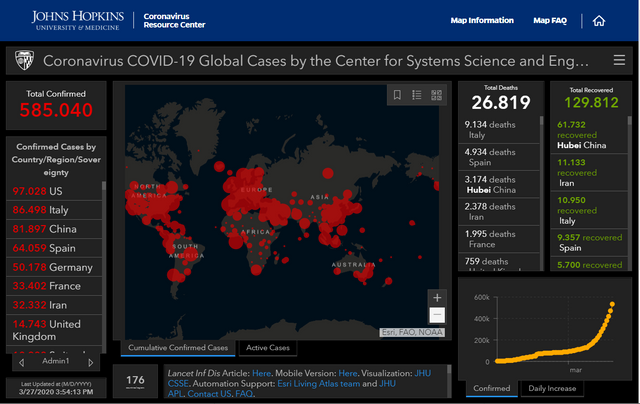Click Italy 10.950 recovered entry
Image resolution: width=640 pixels, height=404 pixels.
coord(589,211)
